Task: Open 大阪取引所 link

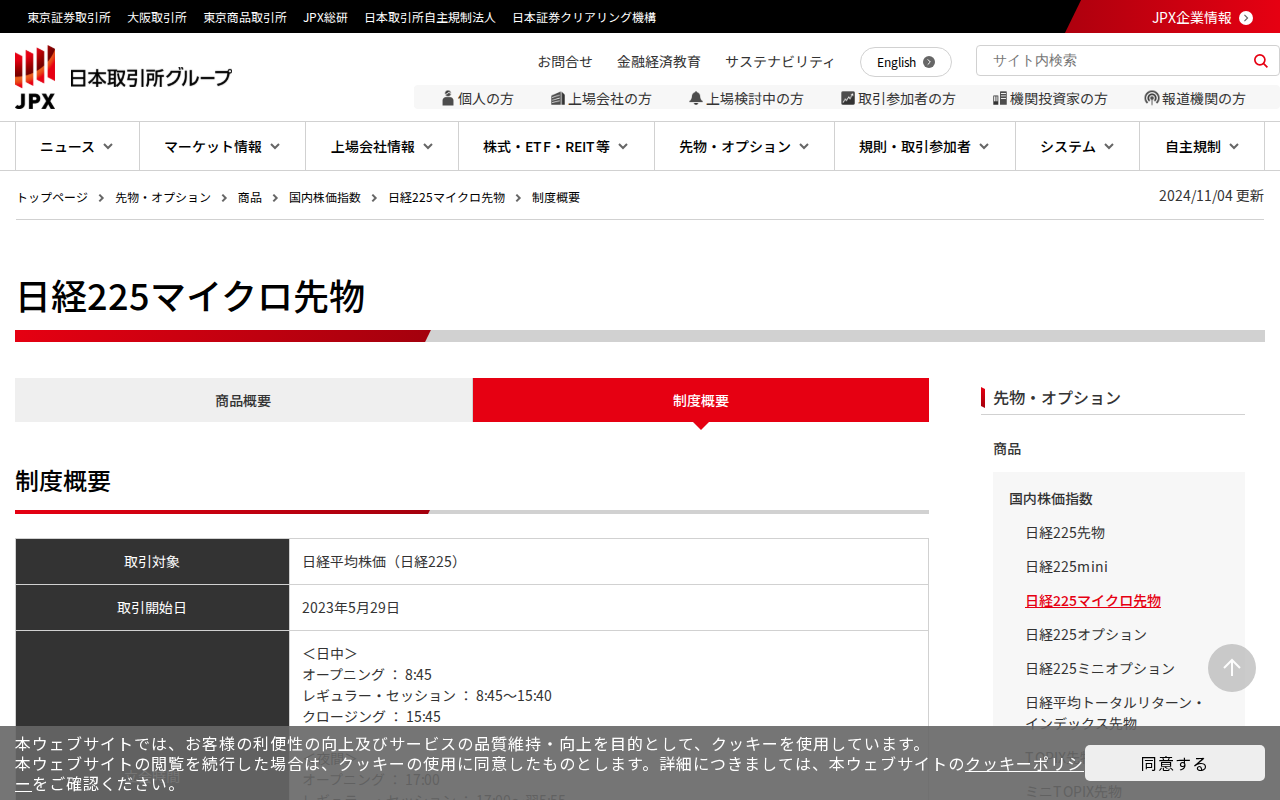Action: coord(157,17)
